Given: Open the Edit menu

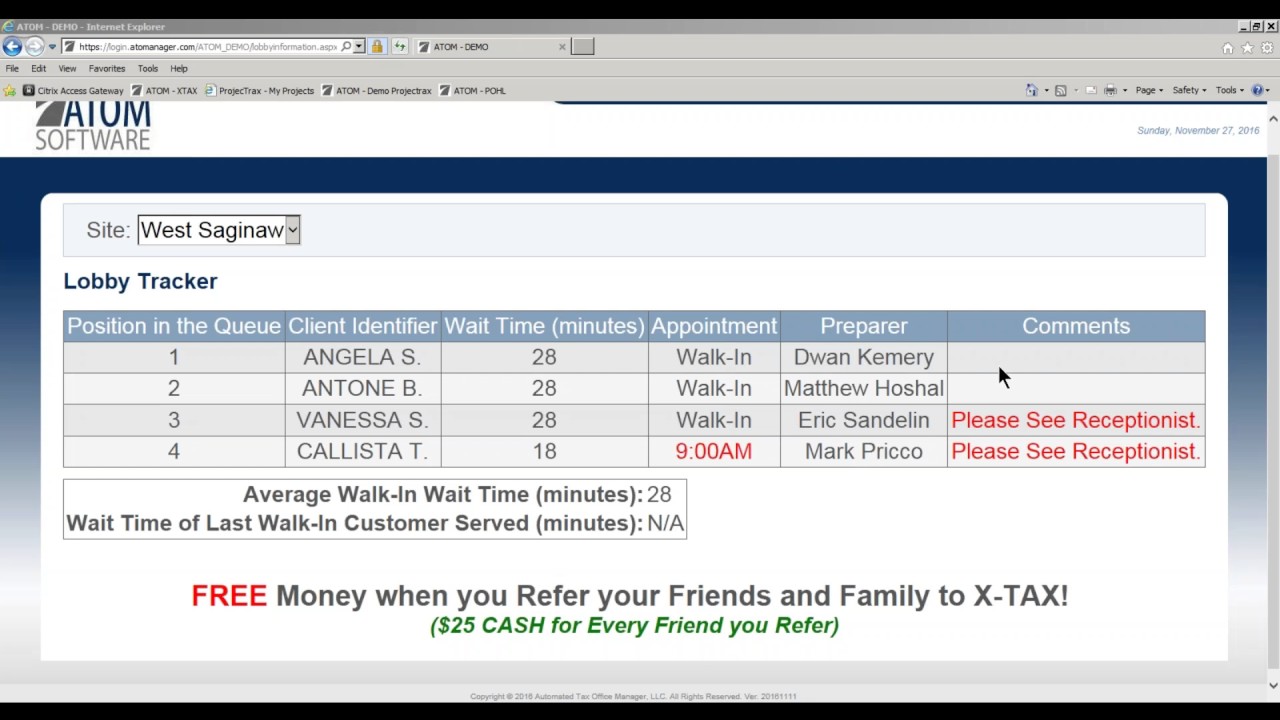Looking at the screenshot, I should point(38,69).
